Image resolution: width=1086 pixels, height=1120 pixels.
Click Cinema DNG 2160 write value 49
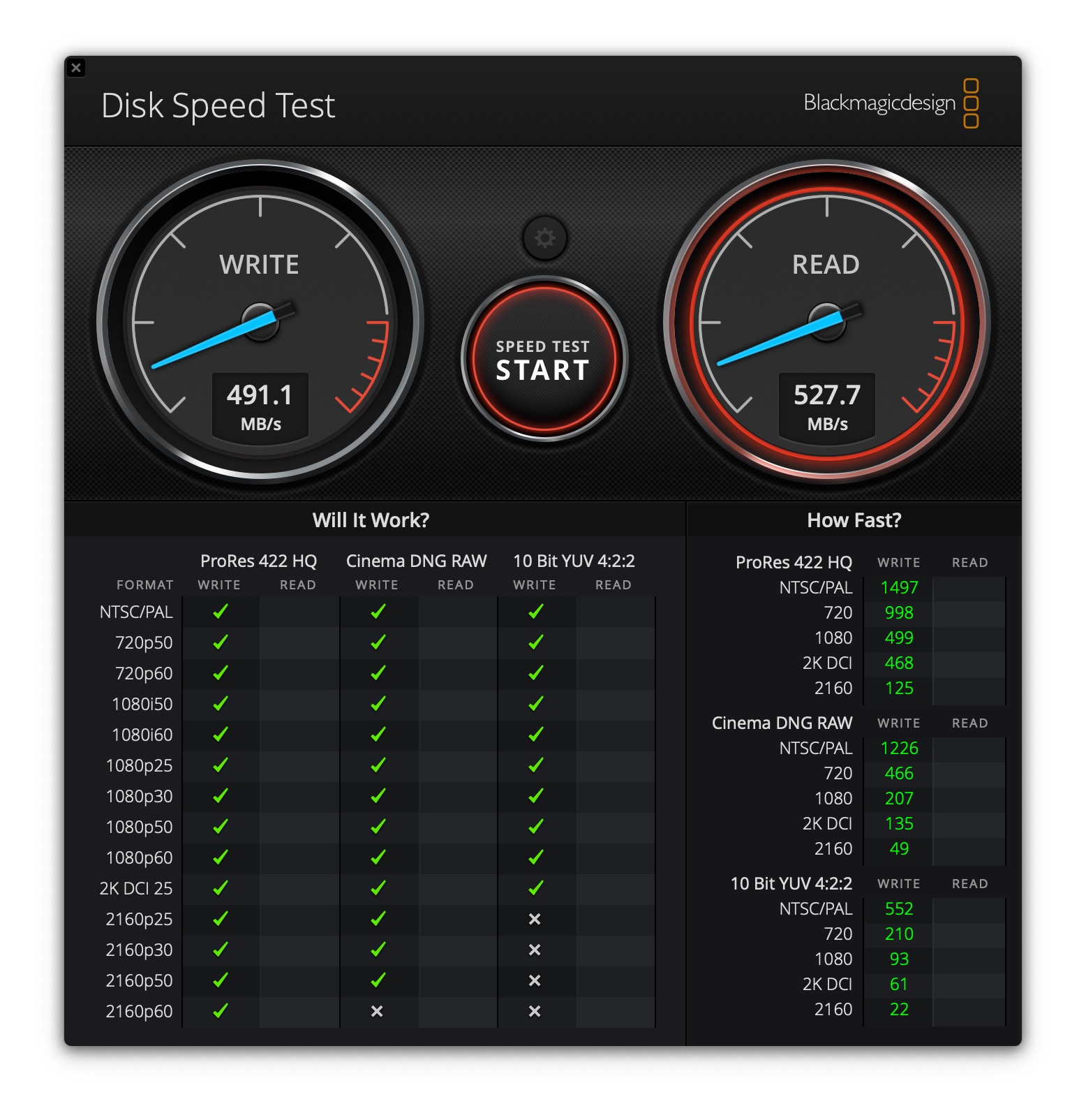pos(899,849)
